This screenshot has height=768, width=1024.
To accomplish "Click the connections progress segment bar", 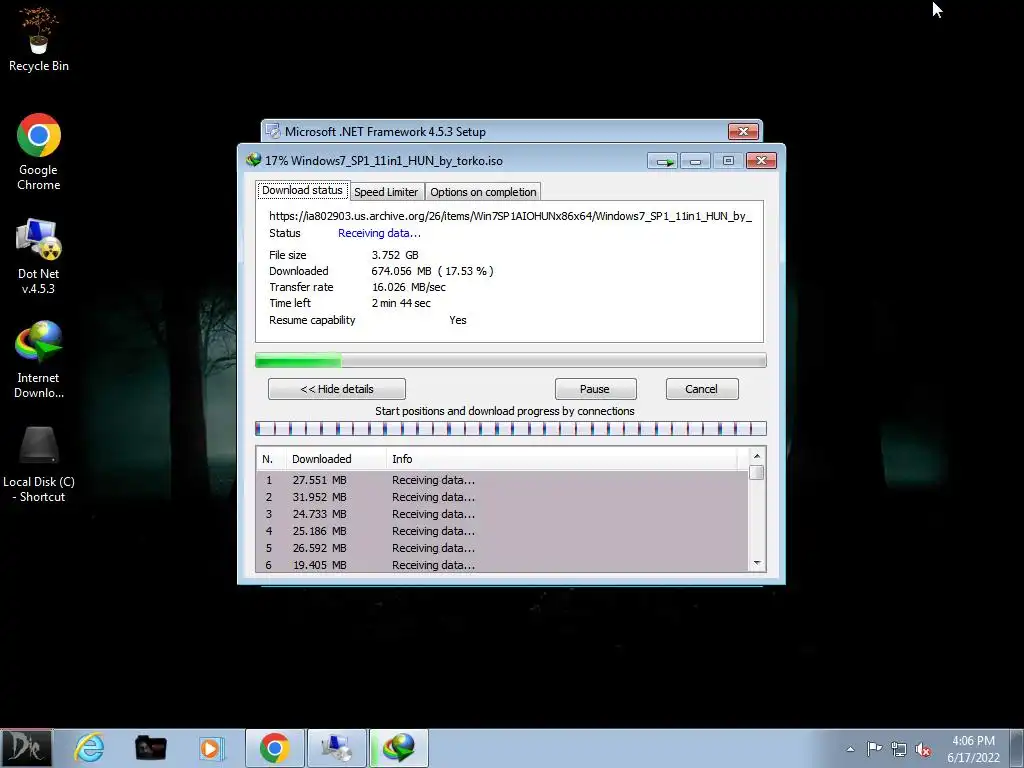I will click(510, 428).
